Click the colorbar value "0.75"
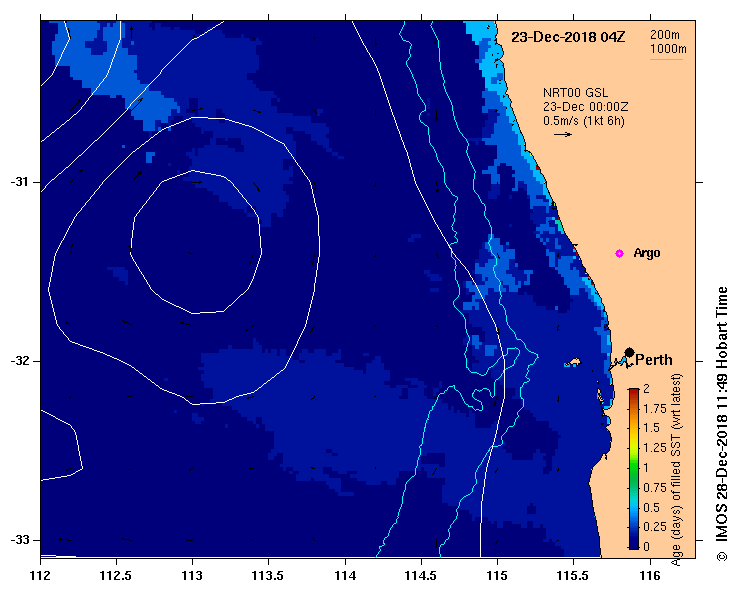 [655, 488]
